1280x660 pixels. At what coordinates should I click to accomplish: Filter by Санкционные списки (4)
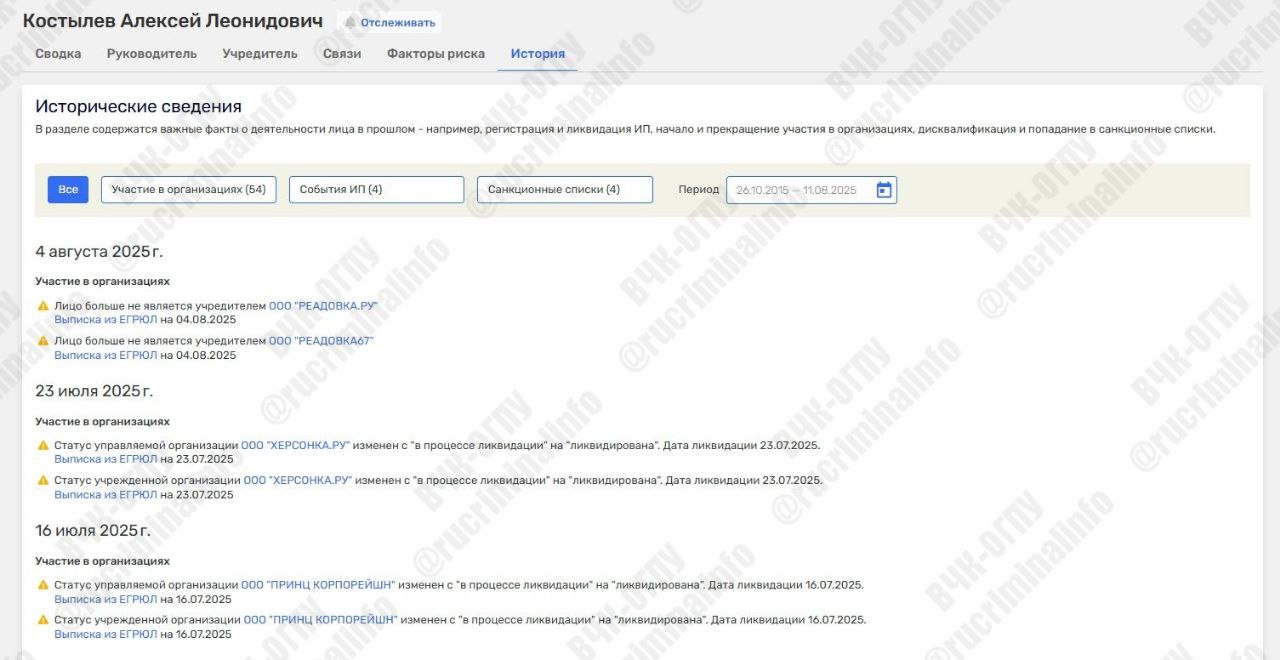click(564, 190)
